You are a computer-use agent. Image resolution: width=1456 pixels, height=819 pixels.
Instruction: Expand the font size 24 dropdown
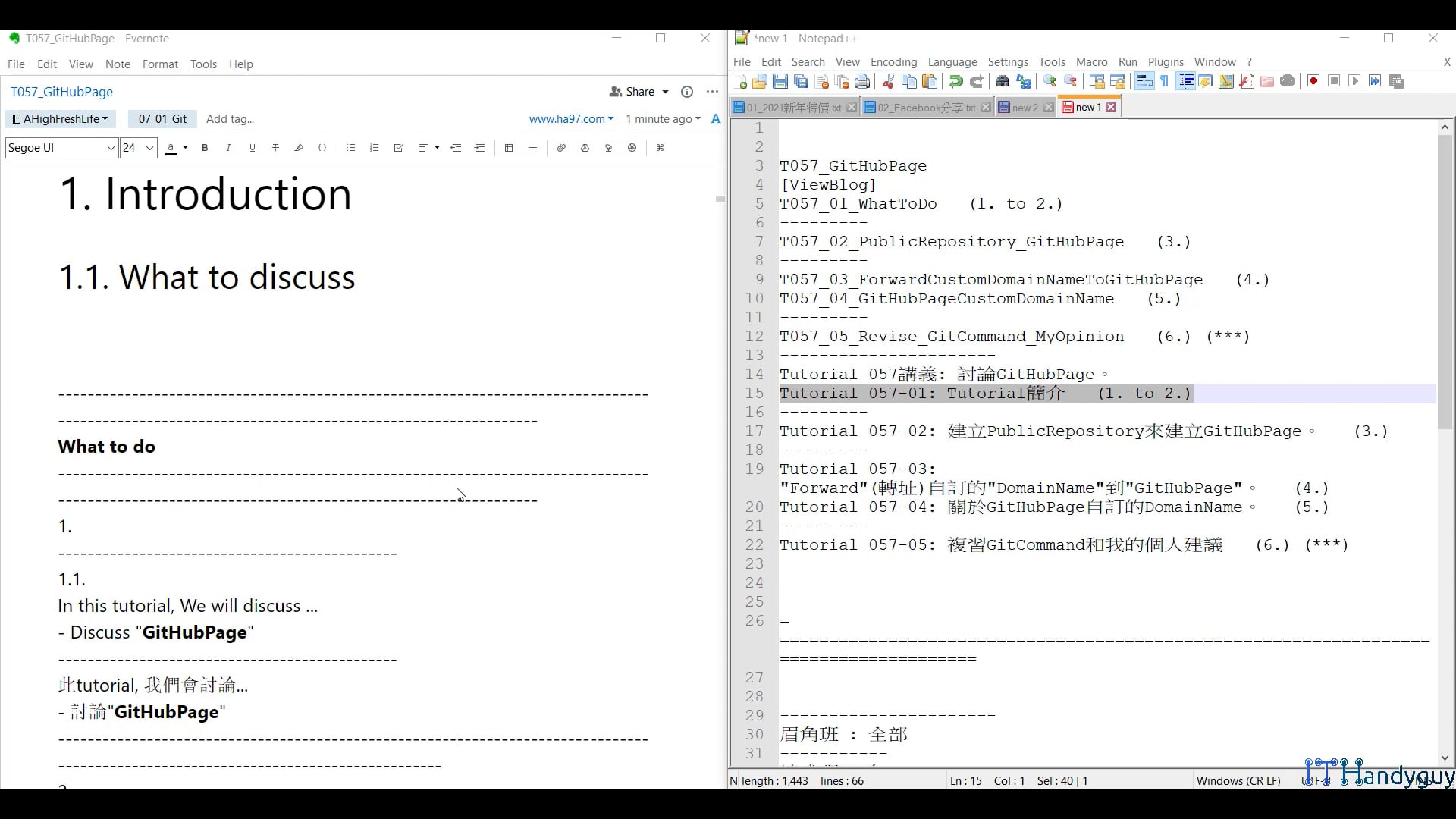149,148
